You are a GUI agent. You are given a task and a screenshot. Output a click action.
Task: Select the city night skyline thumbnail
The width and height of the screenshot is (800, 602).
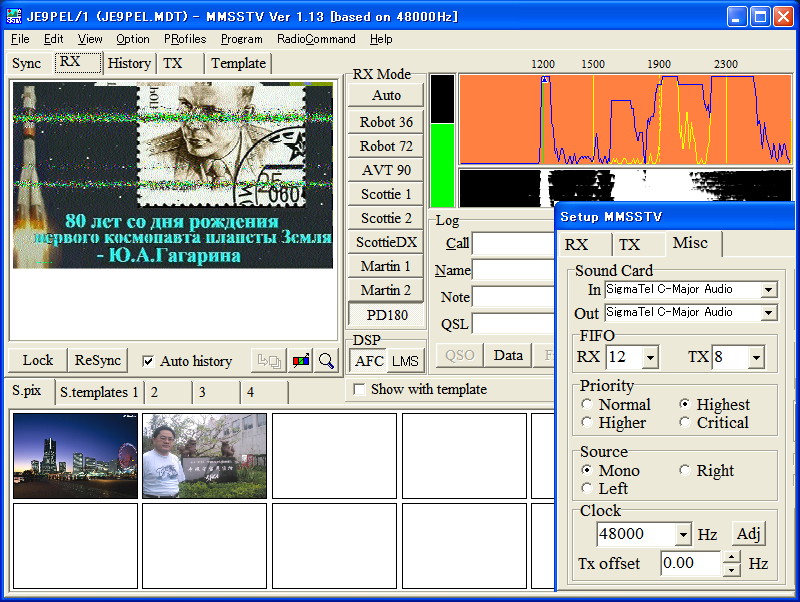(x=76, y=456)
